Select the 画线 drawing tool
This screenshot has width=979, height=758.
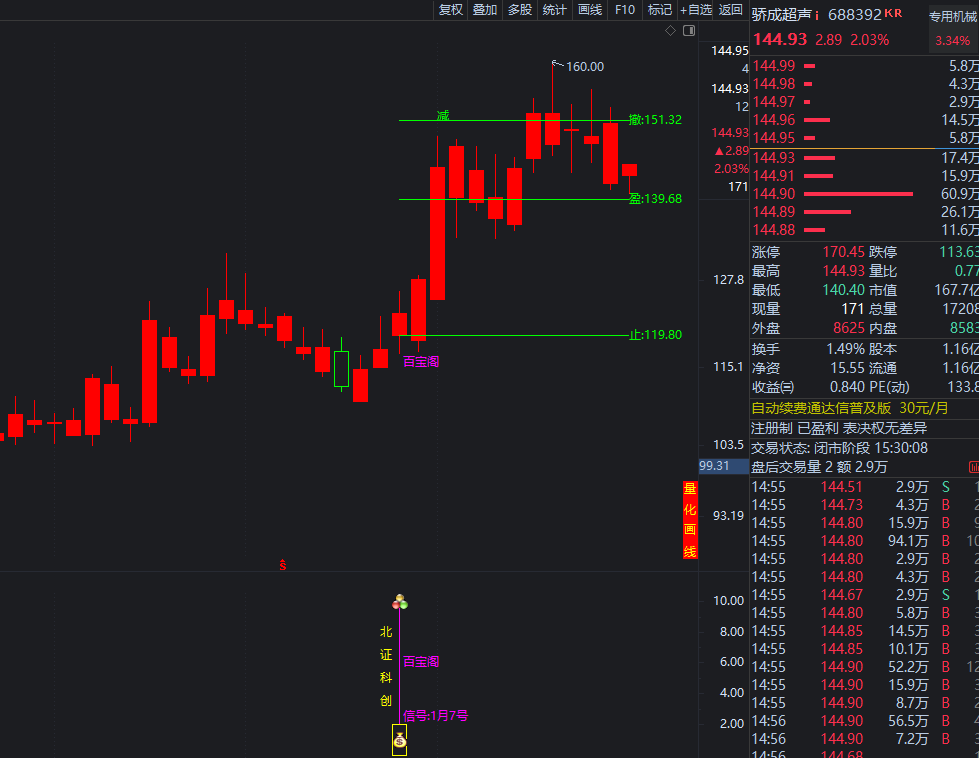click(x=590, y=10)
